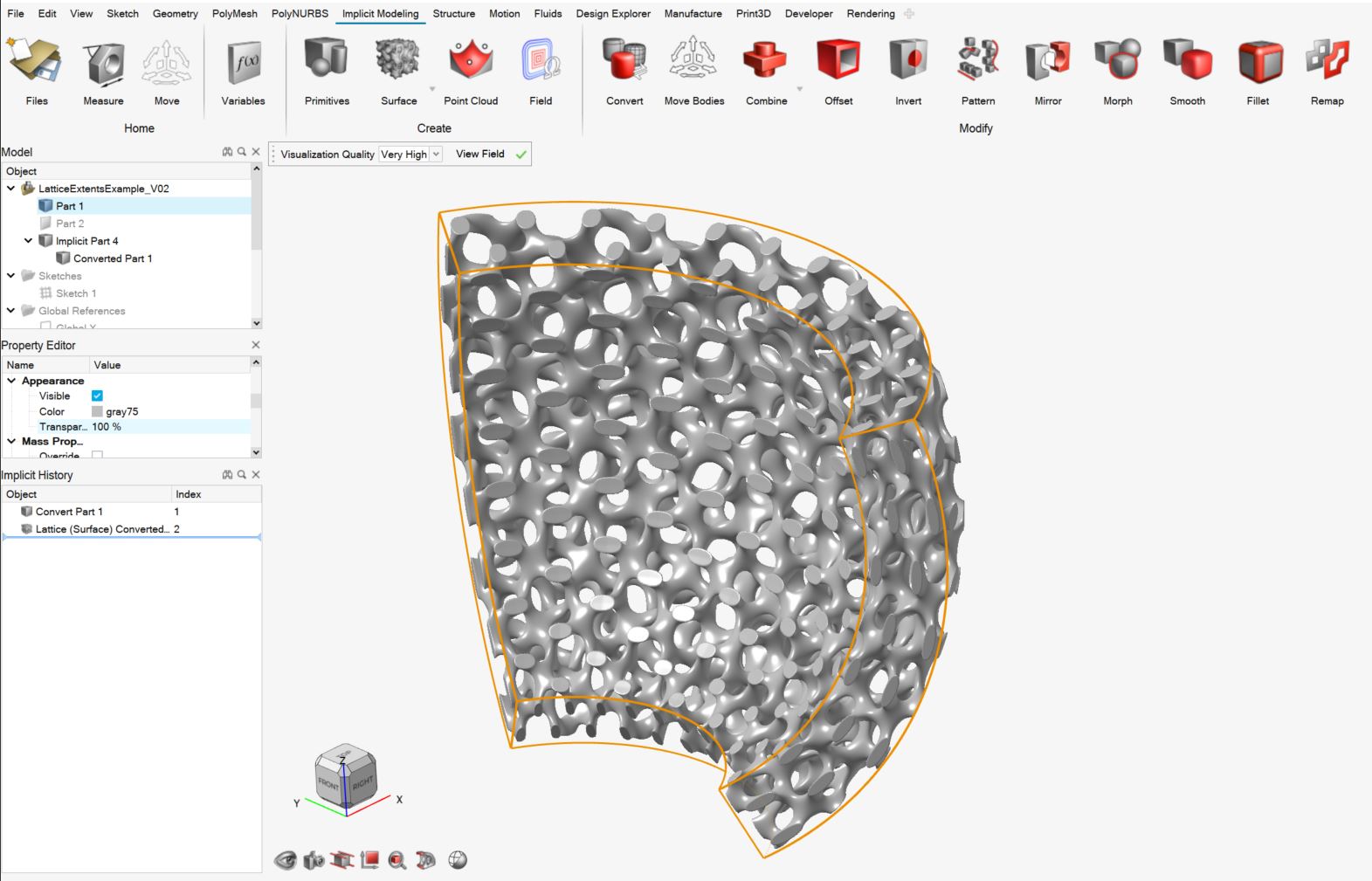The height and width of the screenshot is (881, 1372).
Task: Select the Convert tool
Action: point(624,59)
